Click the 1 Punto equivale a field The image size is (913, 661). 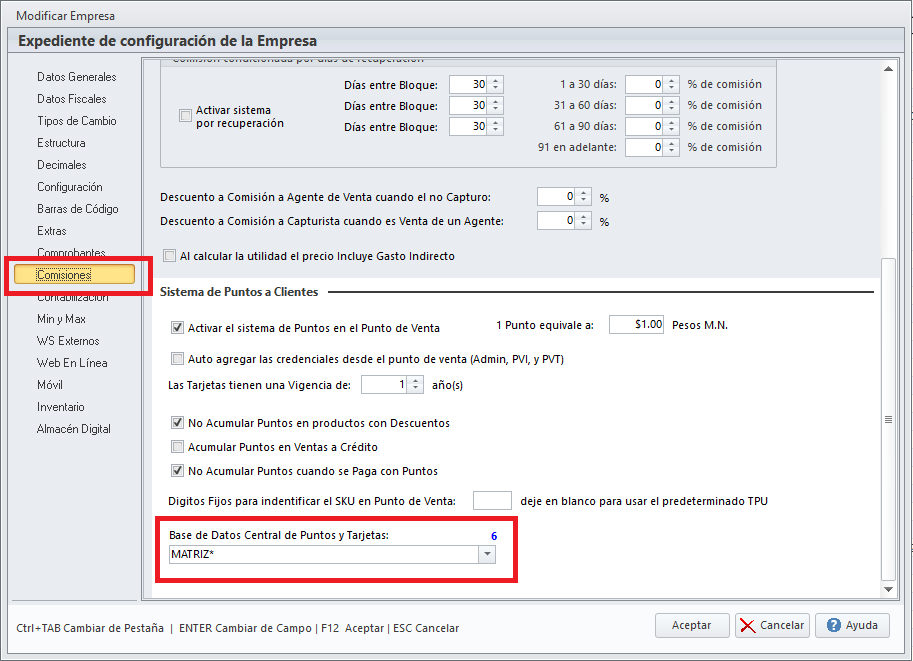(636, 325)
